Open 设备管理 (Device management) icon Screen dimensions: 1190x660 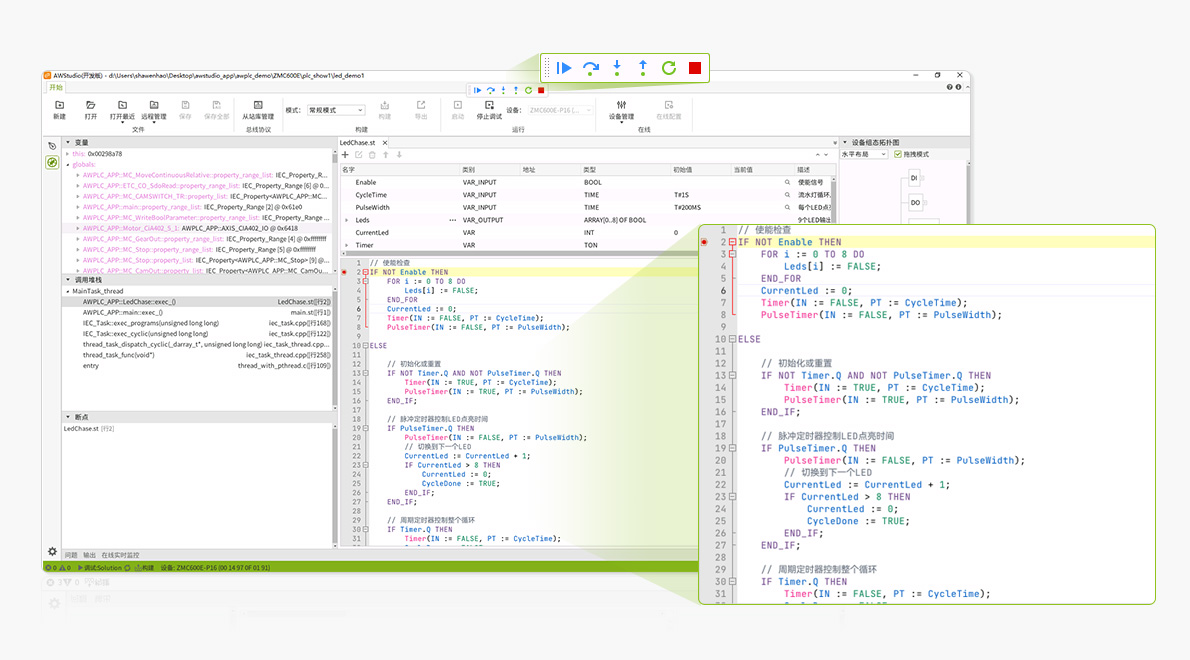click(x=621, y=105)
